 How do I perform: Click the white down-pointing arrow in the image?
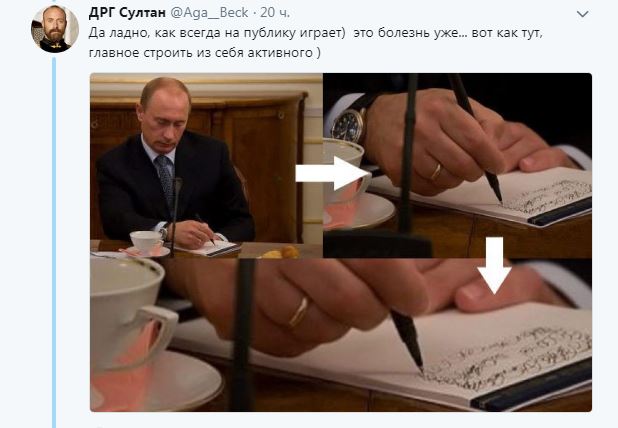[495, 266]
